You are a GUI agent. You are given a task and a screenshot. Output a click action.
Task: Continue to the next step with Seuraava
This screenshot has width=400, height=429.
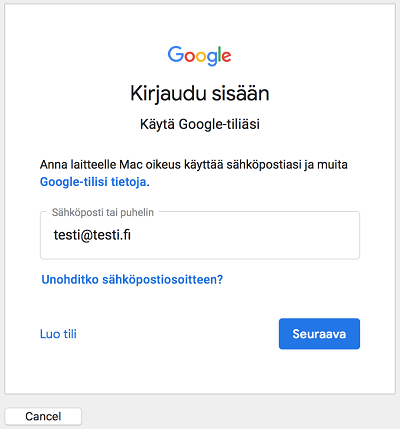(319, 334)
